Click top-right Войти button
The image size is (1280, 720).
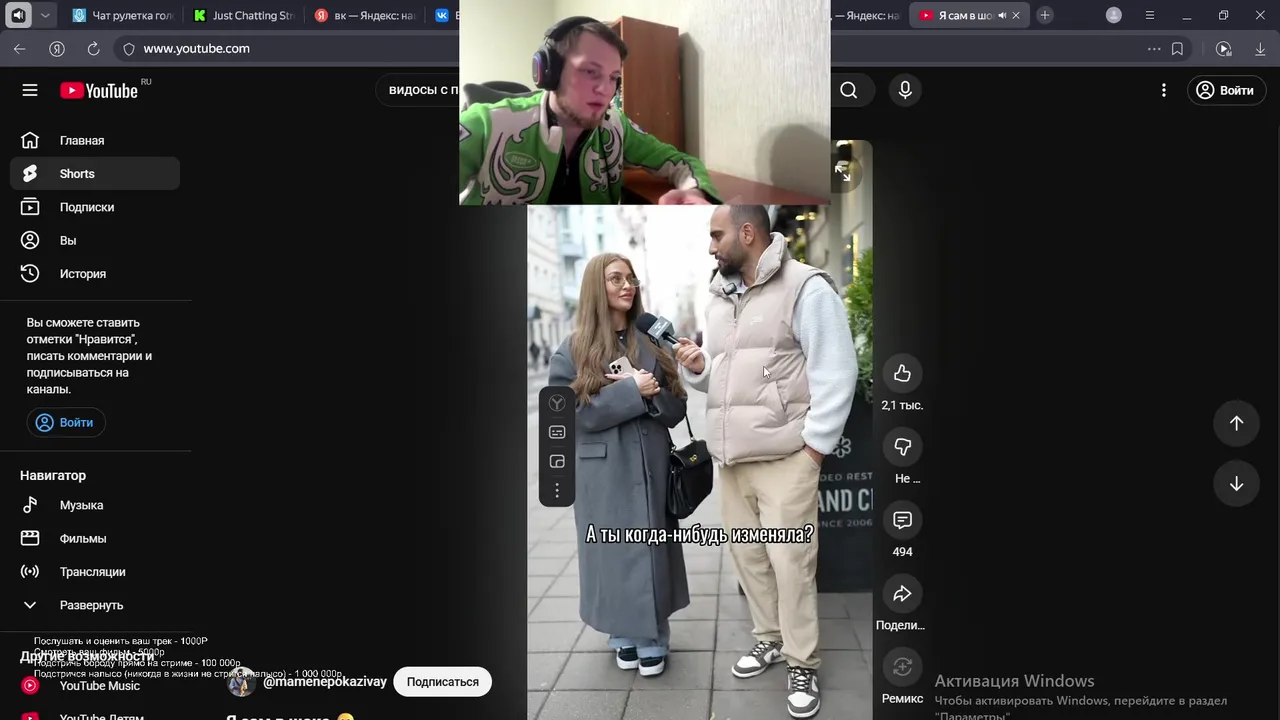(1225, 90)
